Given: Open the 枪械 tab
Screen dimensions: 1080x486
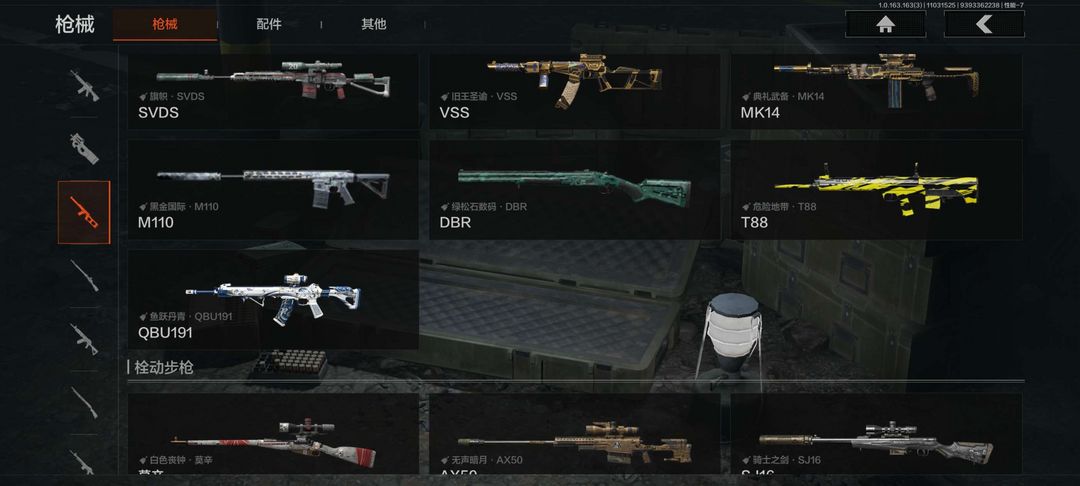Looking at the screenshot, I should coord(165,24).
